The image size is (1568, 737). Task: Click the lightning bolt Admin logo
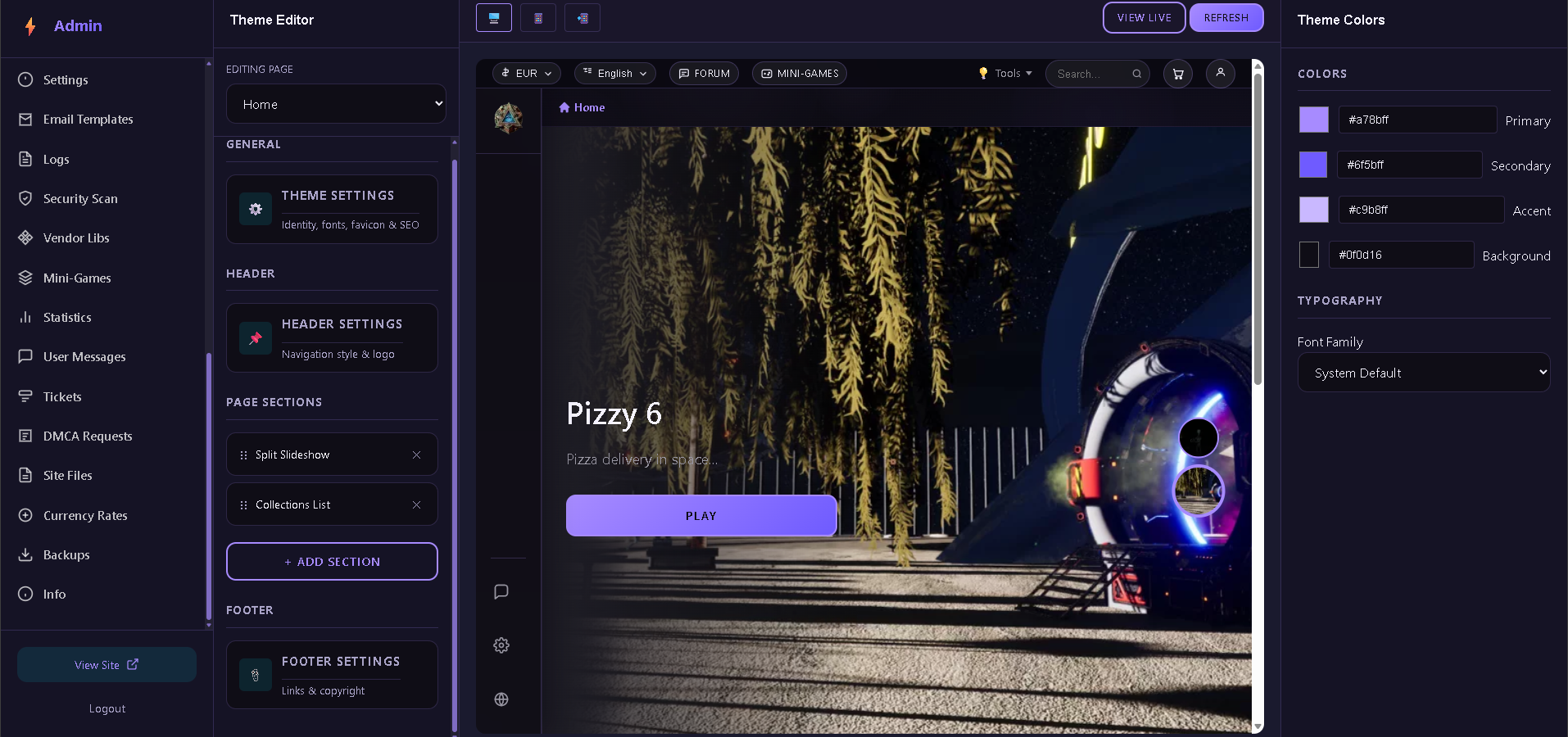[30, 26]
